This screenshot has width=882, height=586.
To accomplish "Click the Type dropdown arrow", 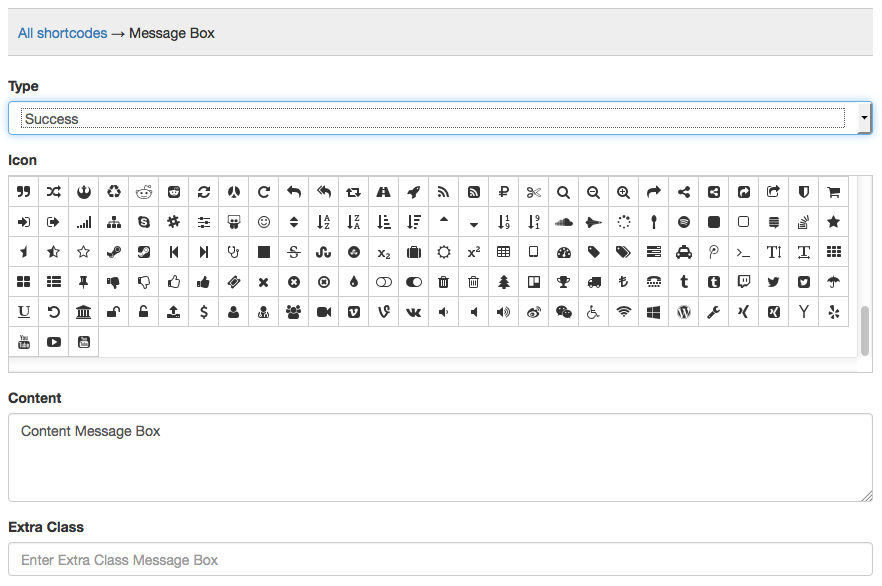I will click(864, 118).
